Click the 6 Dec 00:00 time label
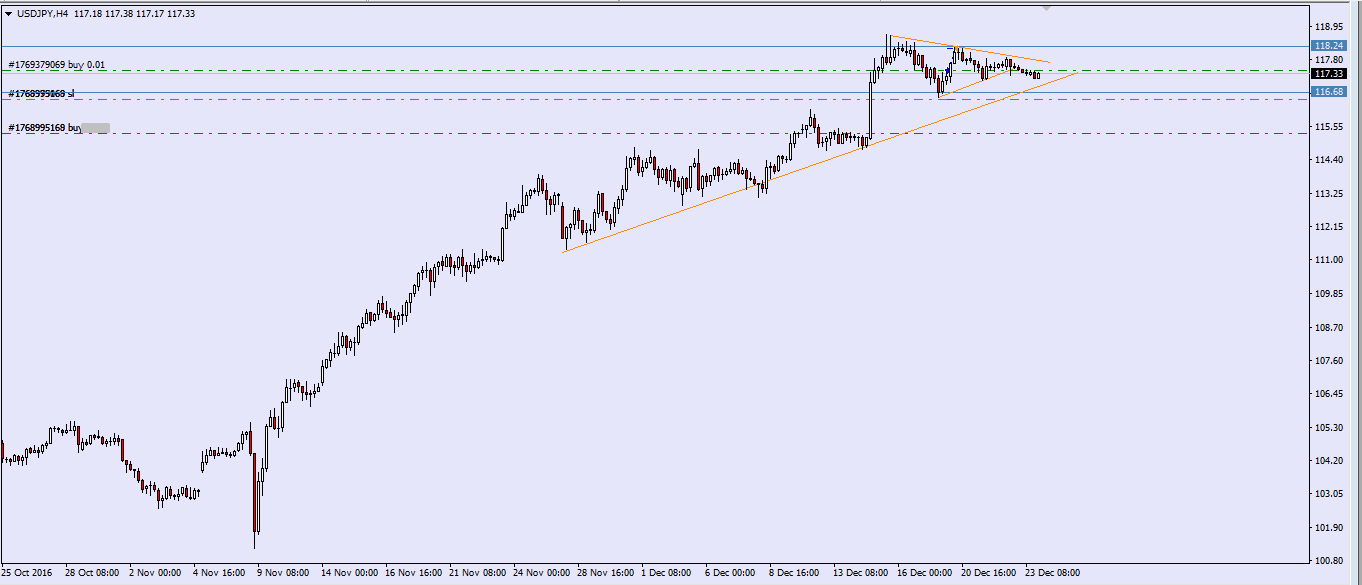Screen dimensions: 1362x585 [731, 574]
